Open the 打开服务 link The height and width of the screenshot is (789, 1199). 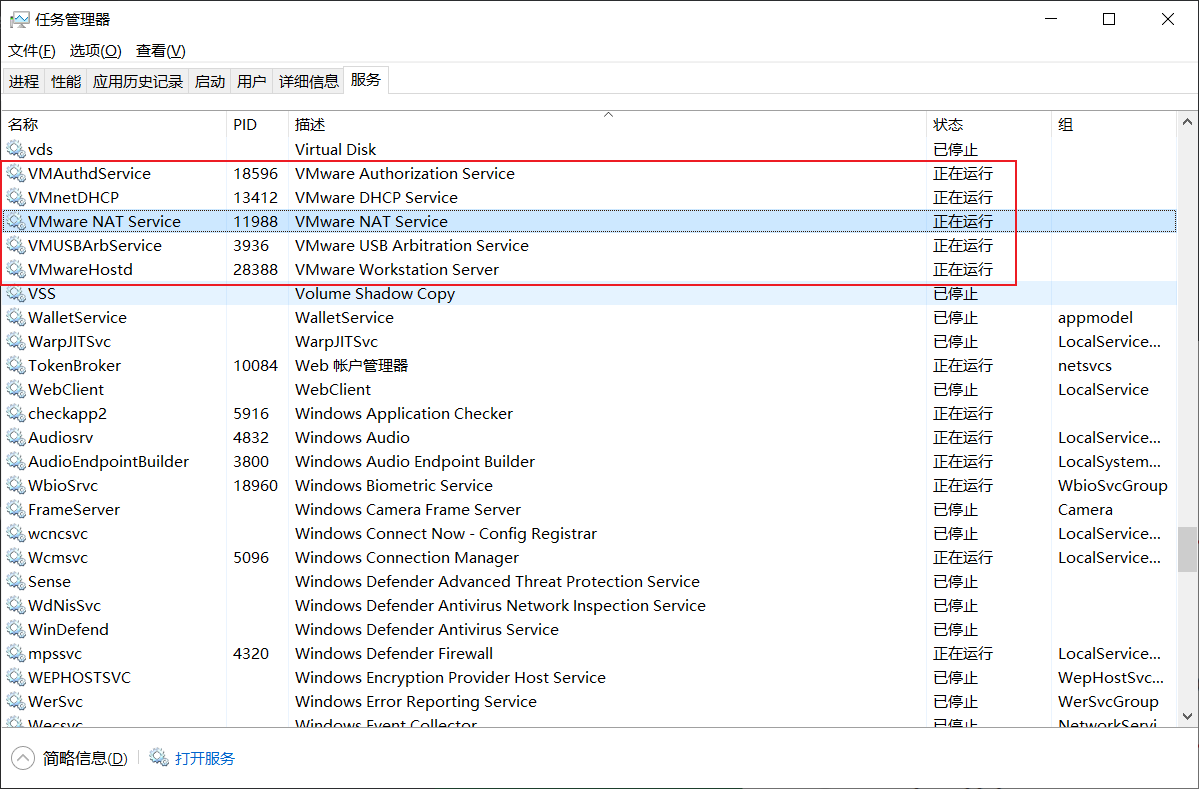pyautogui.click(x=205, y=758)
